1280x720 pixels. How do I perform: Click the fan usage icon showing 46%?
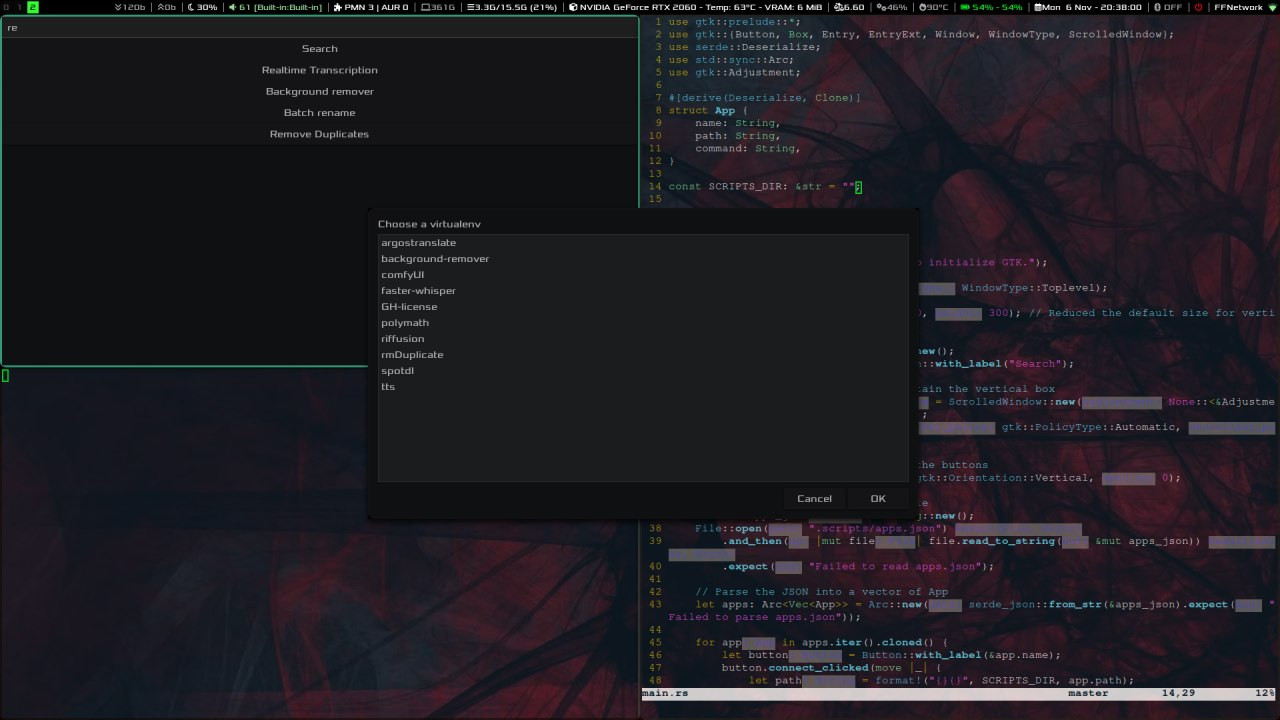point(879,7)
